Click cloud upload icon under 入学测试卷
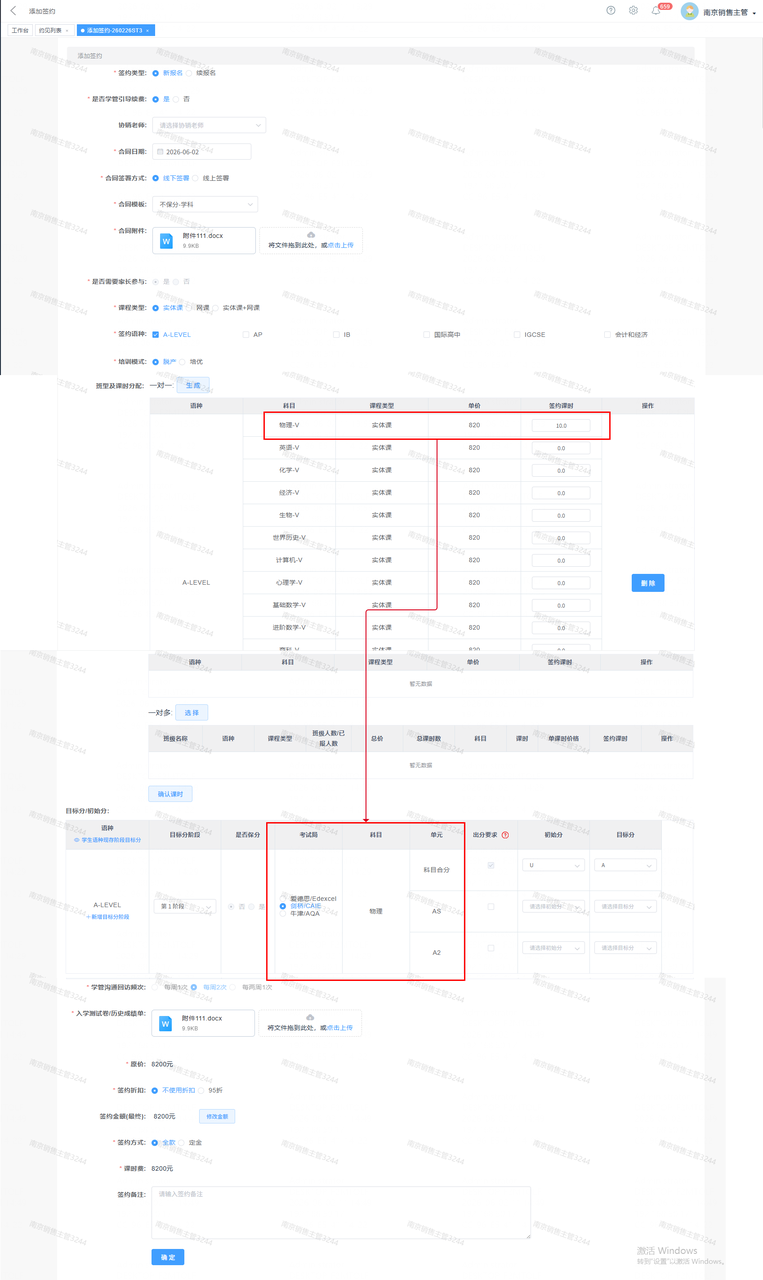 pos(310,1016)
